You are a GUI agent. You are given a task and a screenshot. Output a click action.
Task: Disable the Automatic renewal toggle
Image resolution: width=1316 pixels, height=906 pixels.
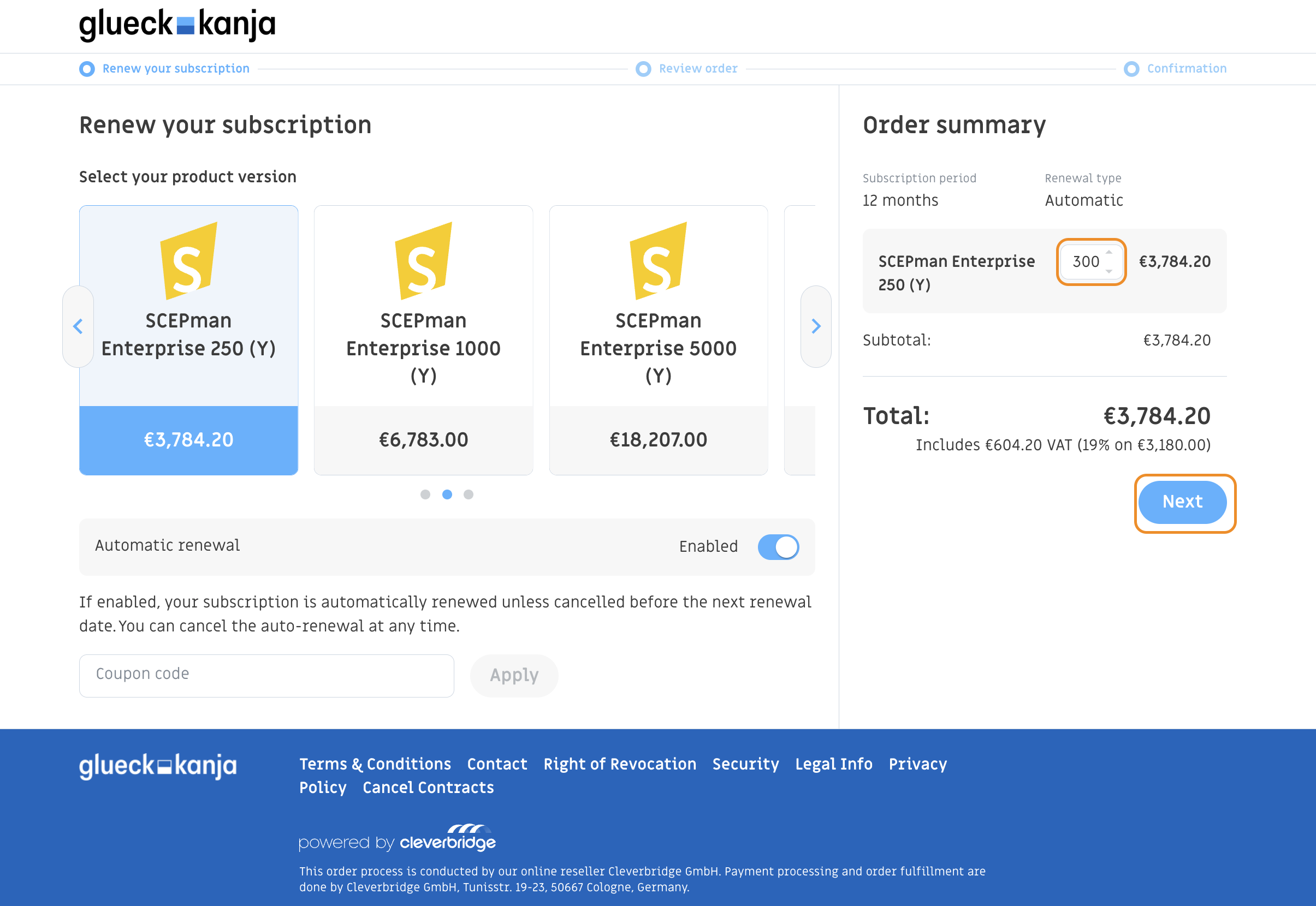(778, 547)
